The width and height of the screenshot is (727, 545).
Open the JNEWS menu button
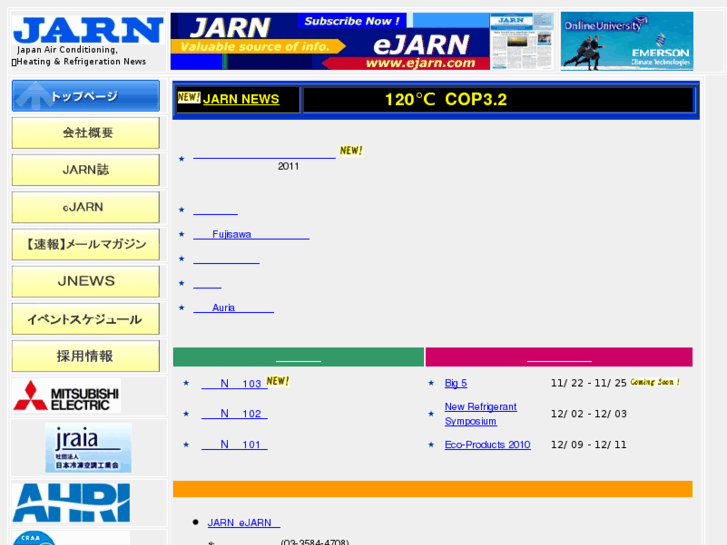point(86,282)
